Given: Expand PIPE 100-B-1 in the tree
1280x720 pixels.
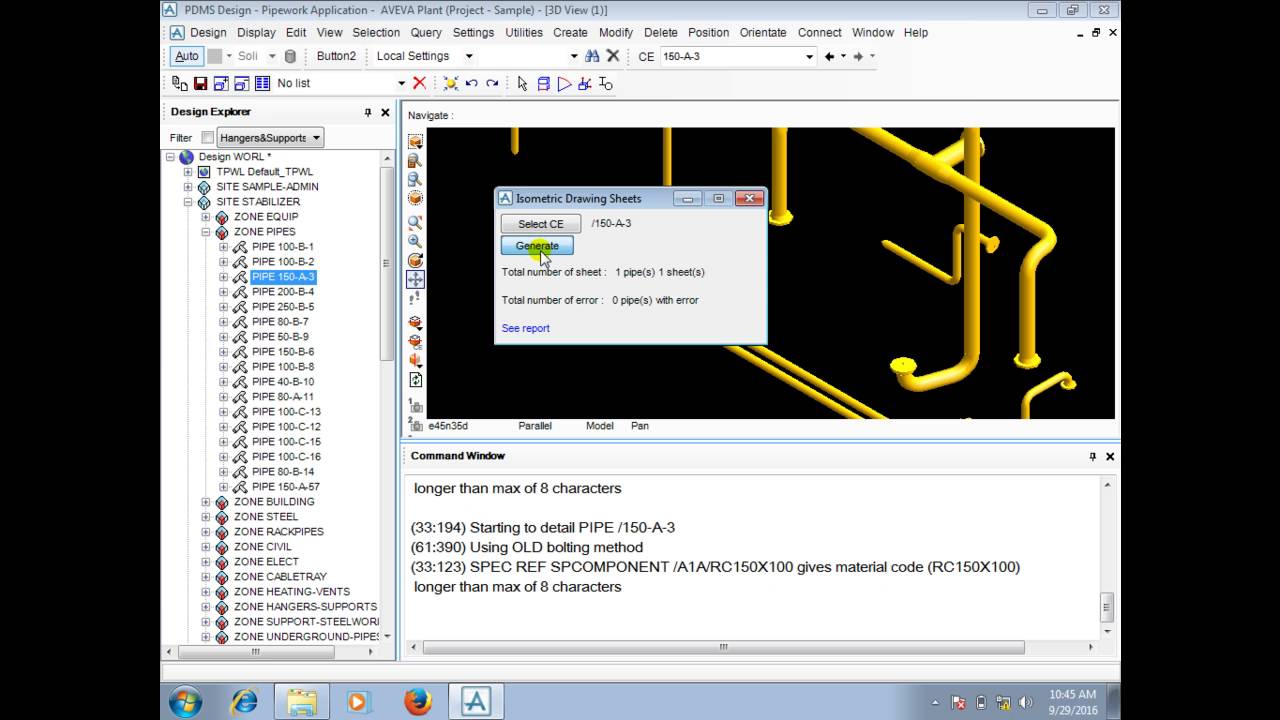Looking at the screenshot, I should [224, 247].
